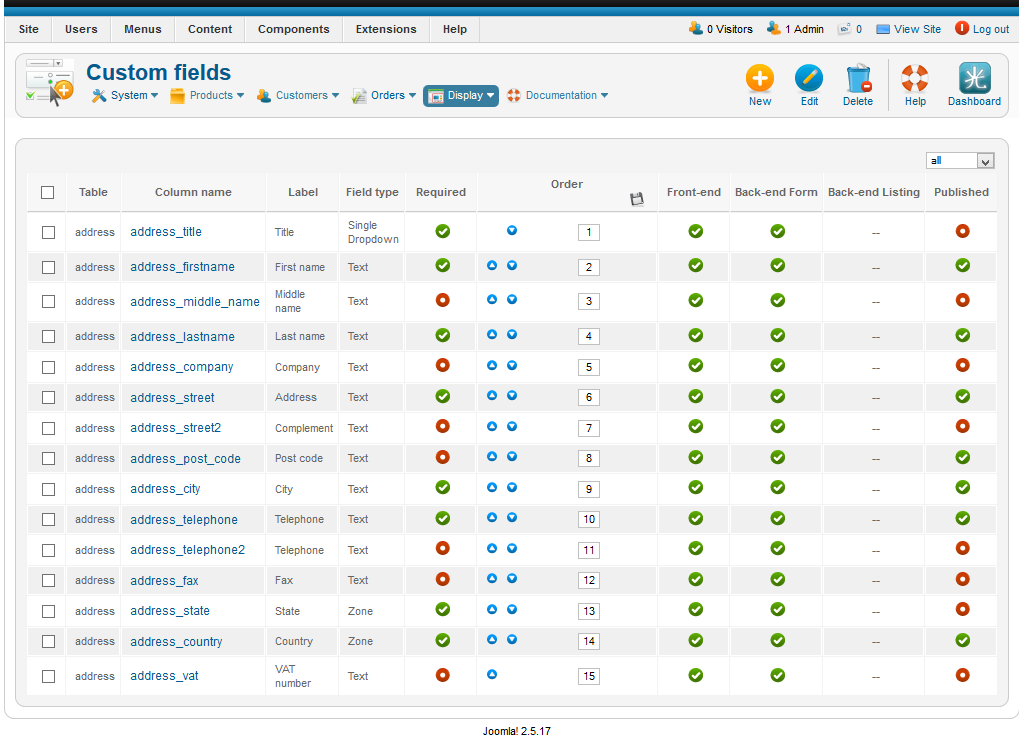Open the Components menu

pos(294,29)
